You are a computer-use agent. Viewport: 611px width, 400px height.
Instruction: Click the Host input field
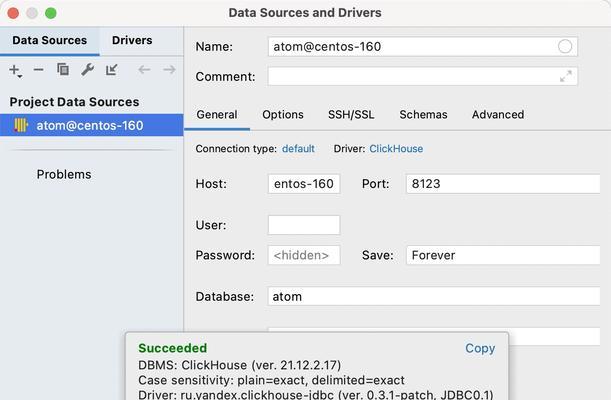(304, 184)
